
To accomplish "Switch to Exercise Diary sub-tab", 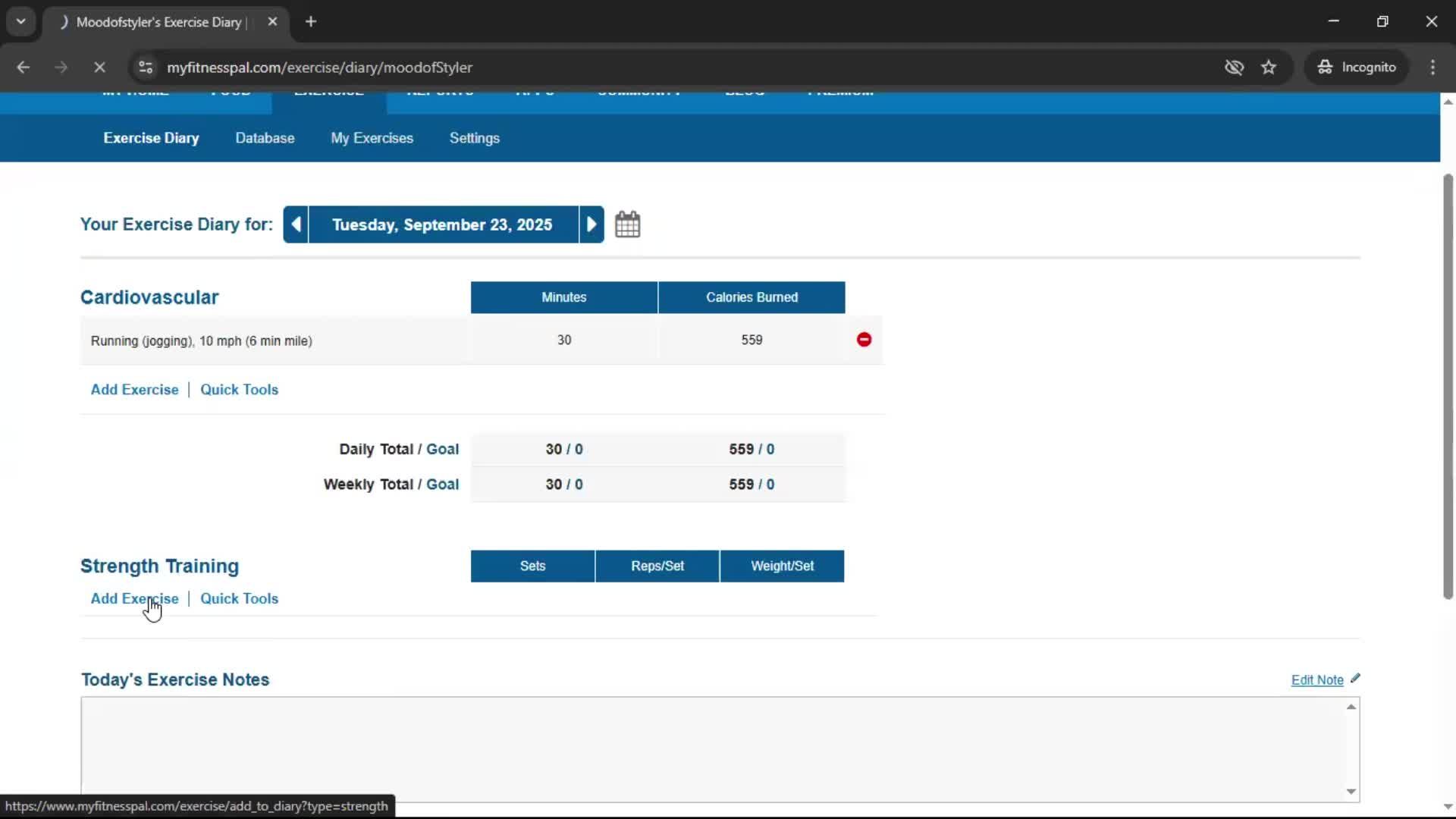I will pyautogui.click(x=151, y=138).
